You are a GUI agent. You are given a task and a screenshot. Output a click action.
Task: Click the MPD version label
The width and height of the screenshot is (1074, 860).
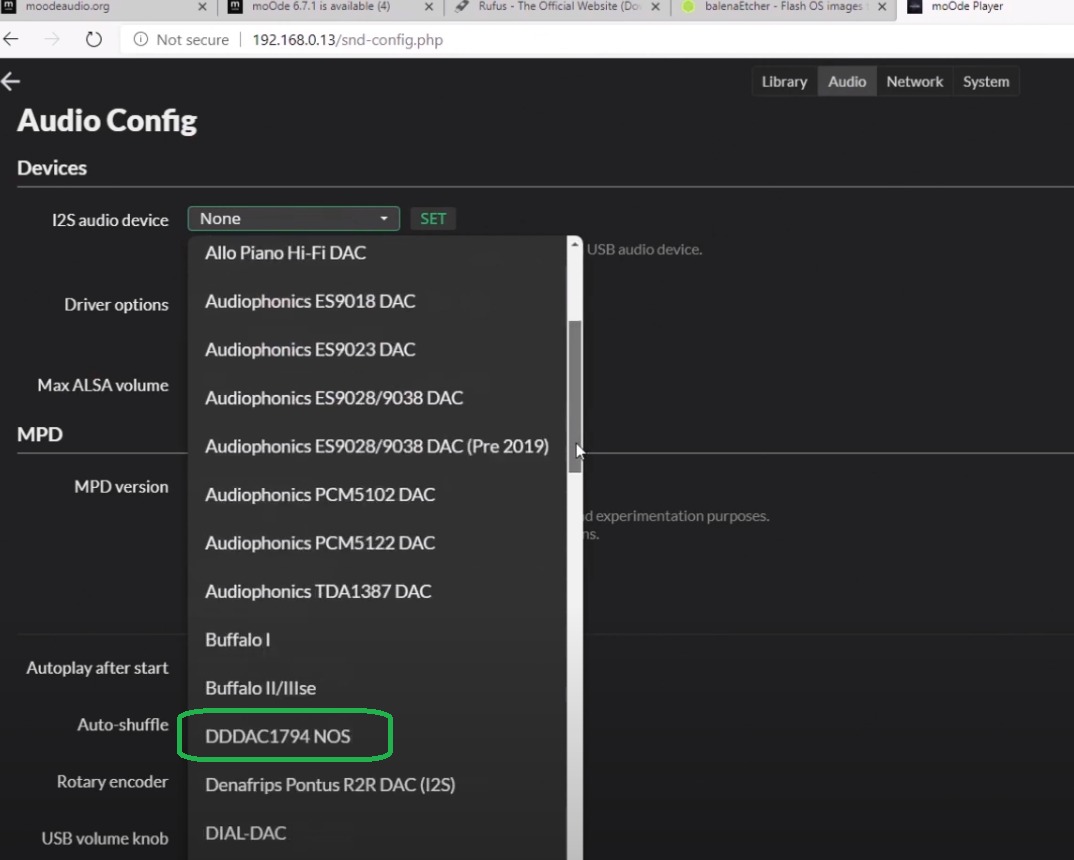tap(121, 487)
